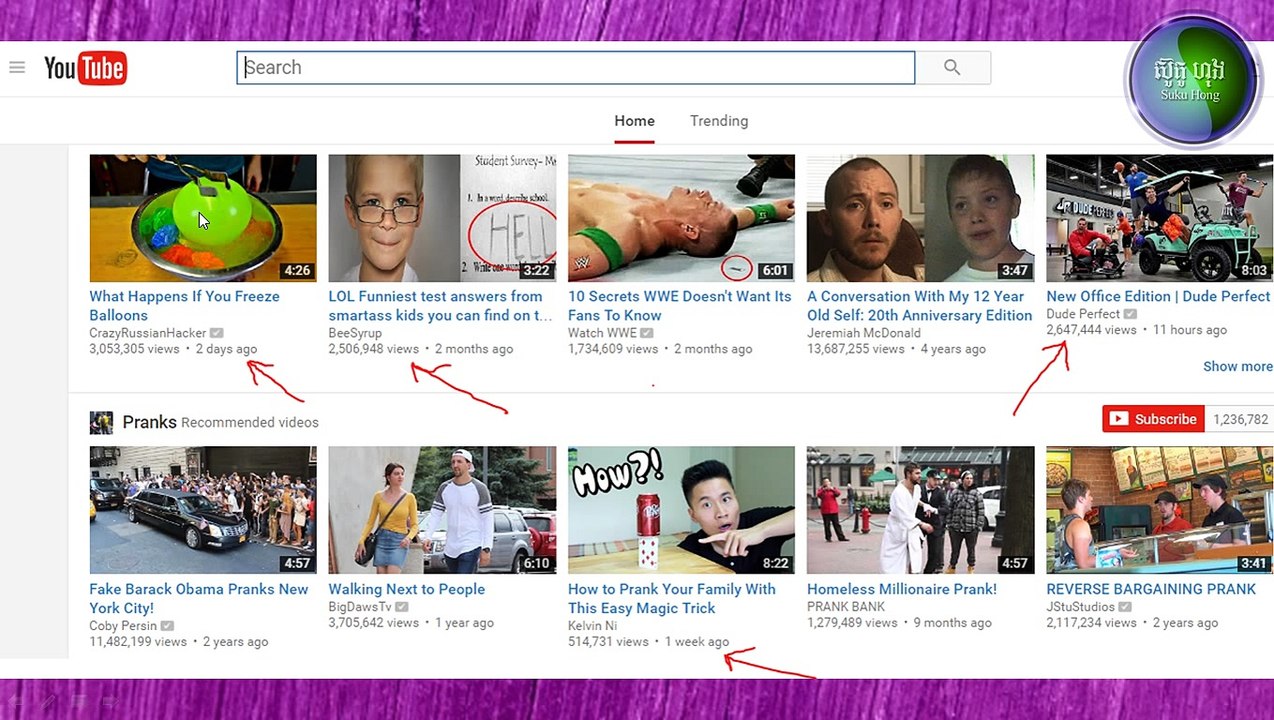Click the search magnifier button
Viewport: 1274px width, 720px height.
(x=952, y=68)
